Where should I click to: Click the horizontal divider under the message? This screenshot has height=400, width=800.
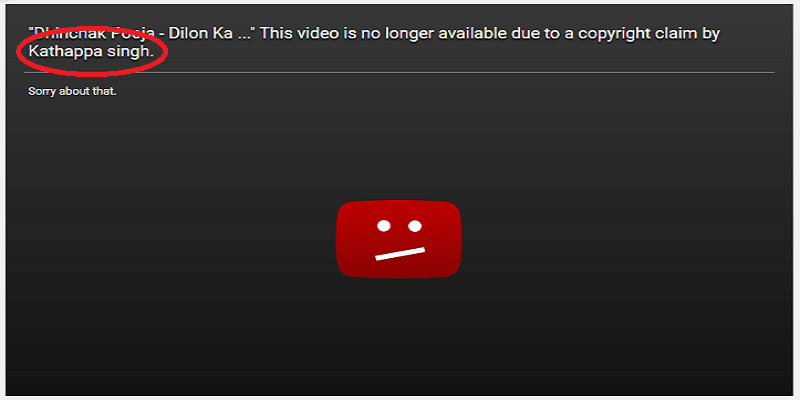click(399, 72)
